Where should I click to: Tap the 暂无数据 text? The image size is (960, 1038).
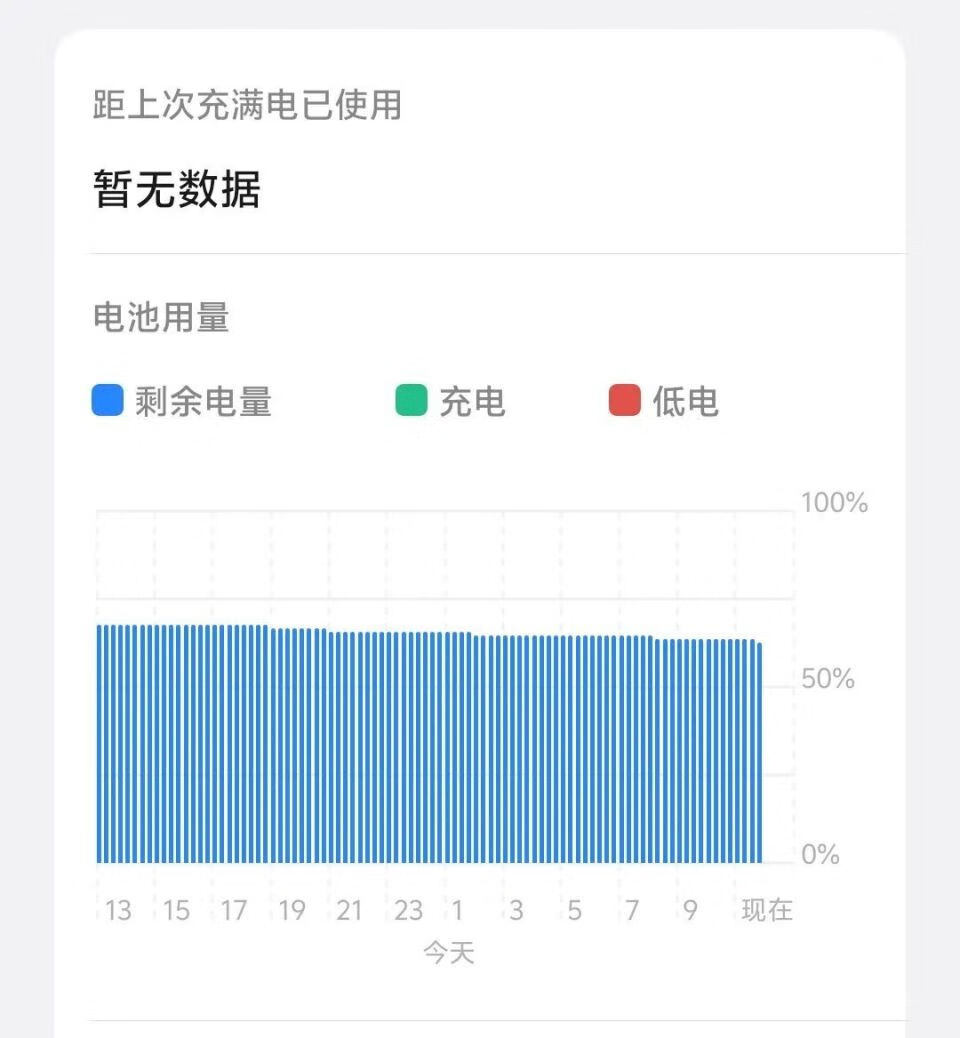tap(177, 189)
